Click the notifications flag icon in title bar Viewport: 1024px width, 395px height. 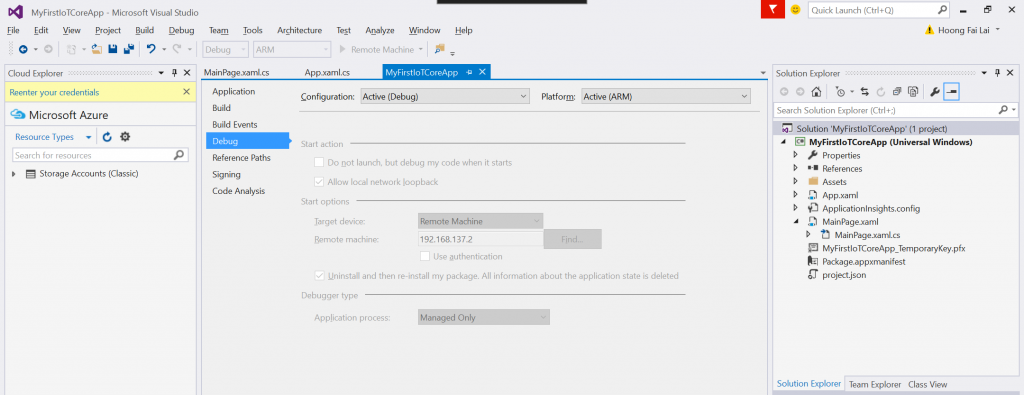(x=773, y=10)
